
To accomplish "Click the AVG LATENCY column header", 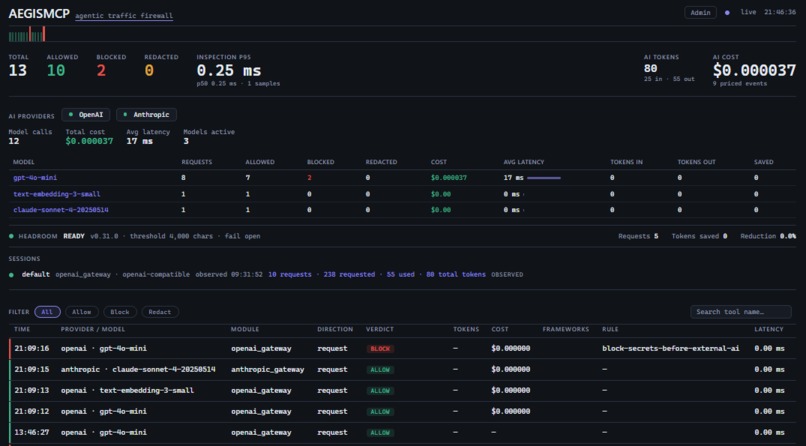I will [524, 162].
